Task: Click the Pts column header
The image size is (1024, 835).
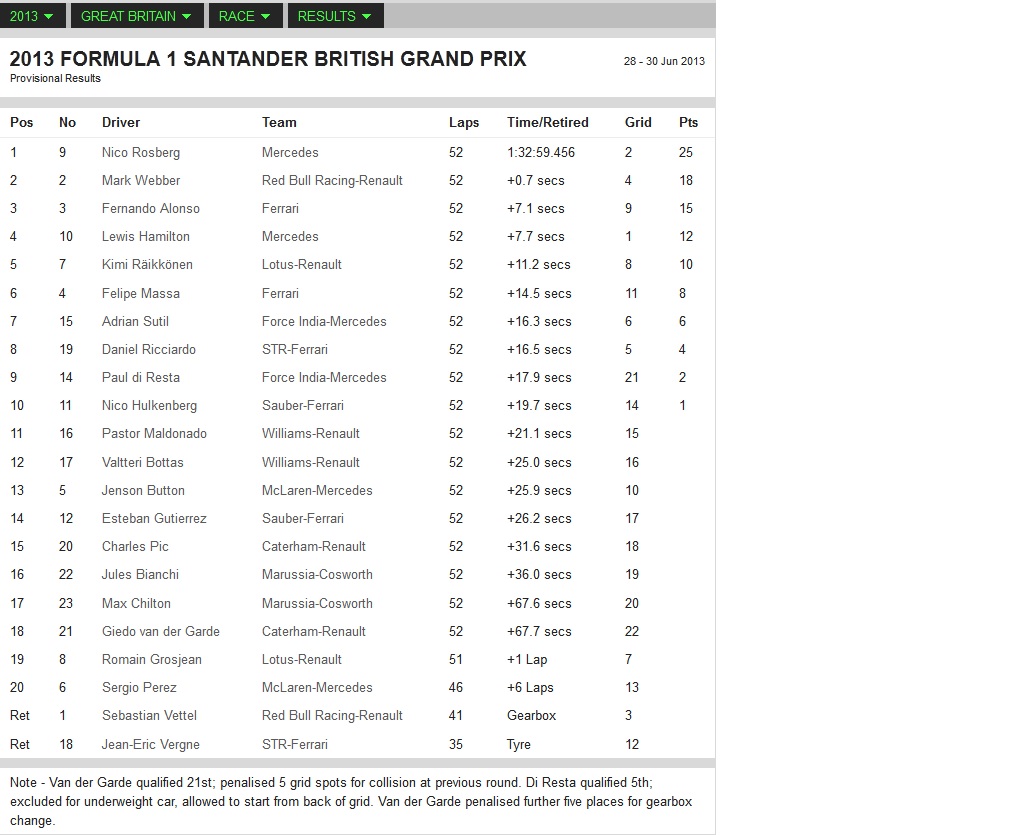Action: [x=689, y=123]
